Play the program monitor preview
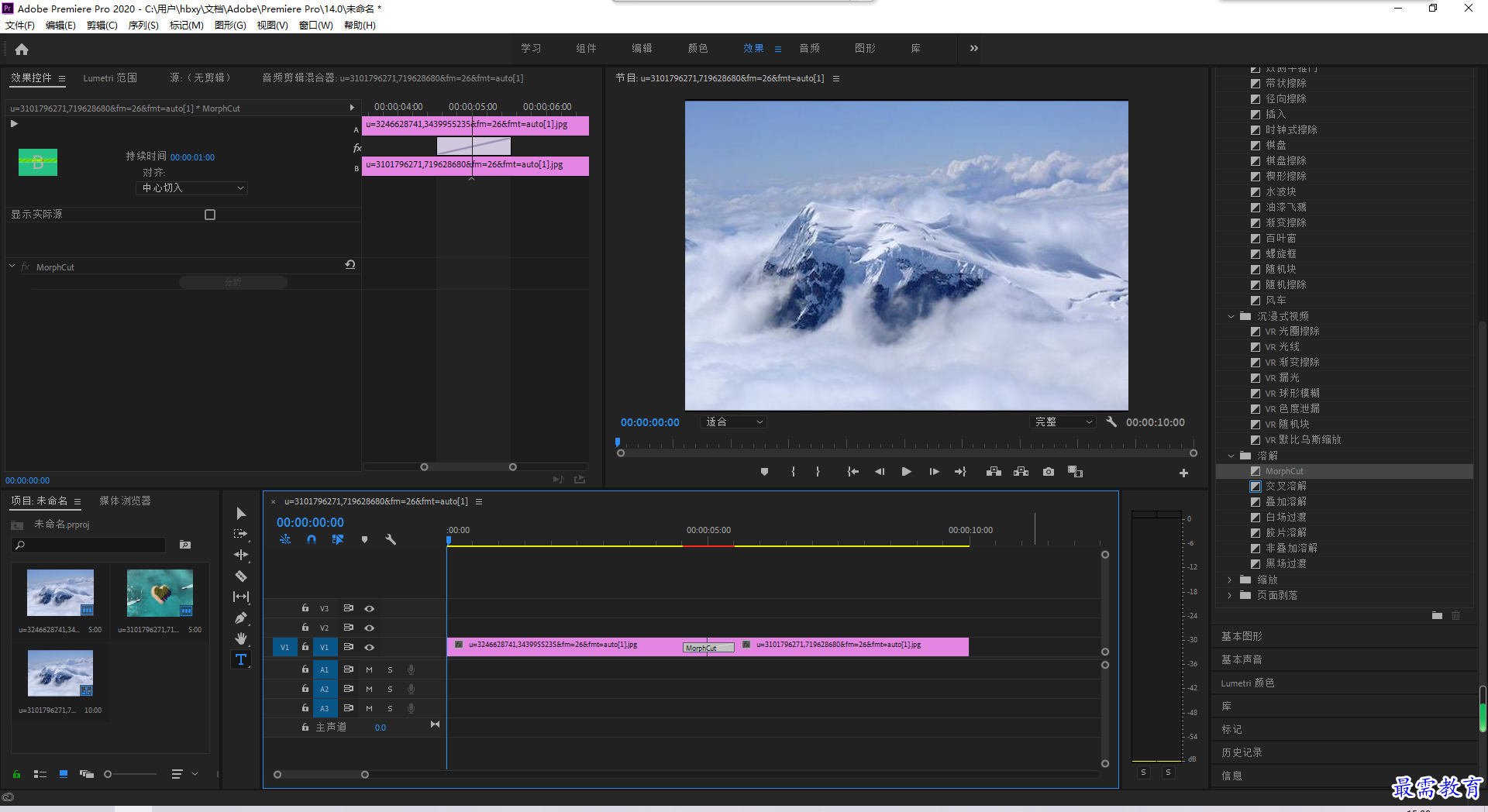This screenshot has height=812, width=1488. point(906,472)
